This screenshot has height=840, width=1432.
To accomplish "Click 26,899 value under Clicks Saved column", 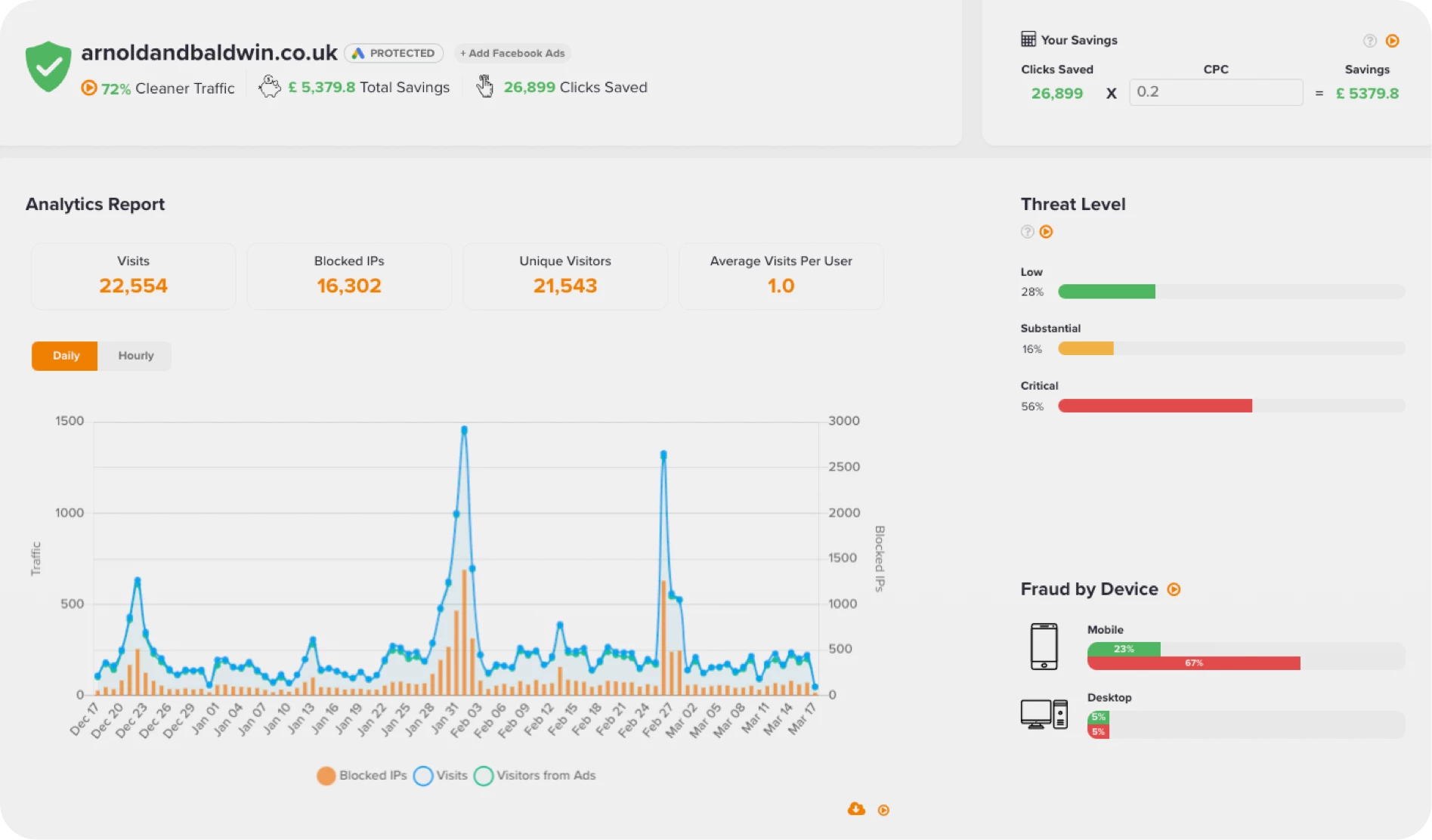I will 1057,93.
